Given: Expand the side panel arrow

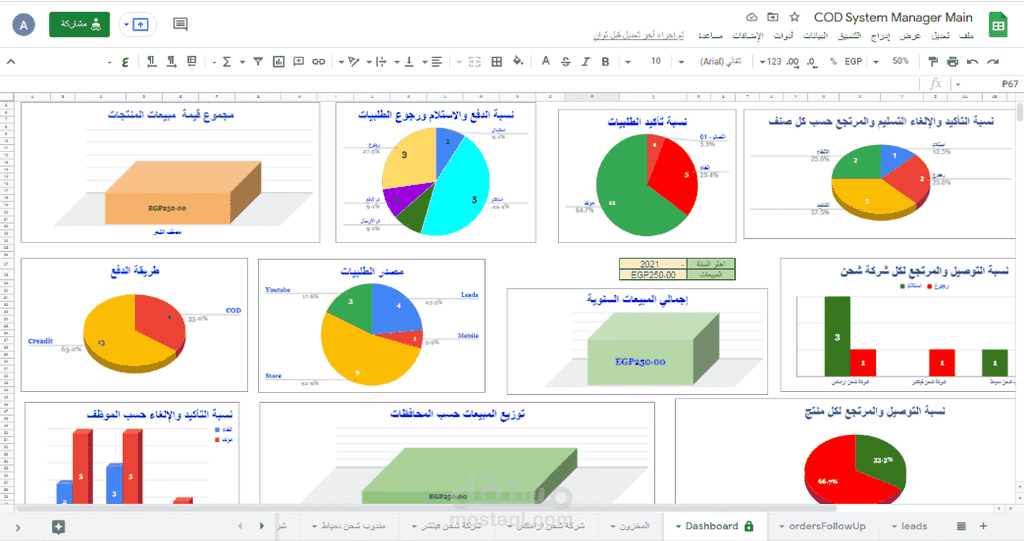Looking at the screenshot, I should pos(17,527).
